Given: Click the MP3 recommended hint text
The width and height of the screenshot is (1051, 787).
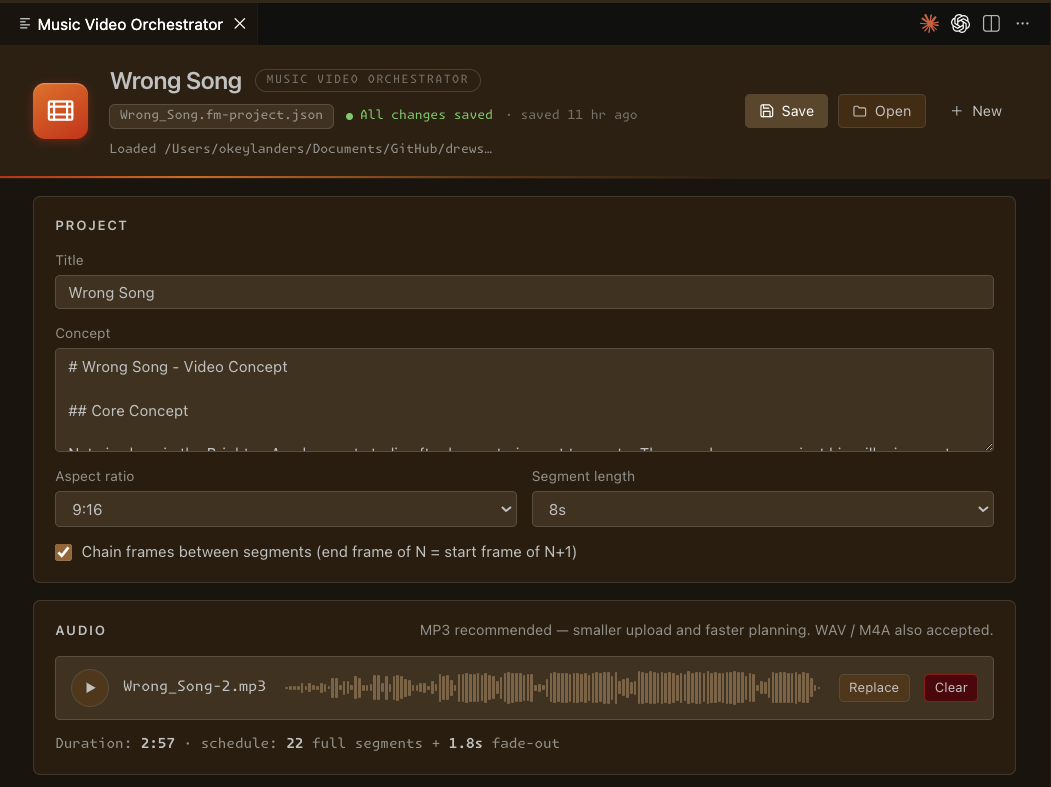Looking at the screenshot, I should pos(706,630).
